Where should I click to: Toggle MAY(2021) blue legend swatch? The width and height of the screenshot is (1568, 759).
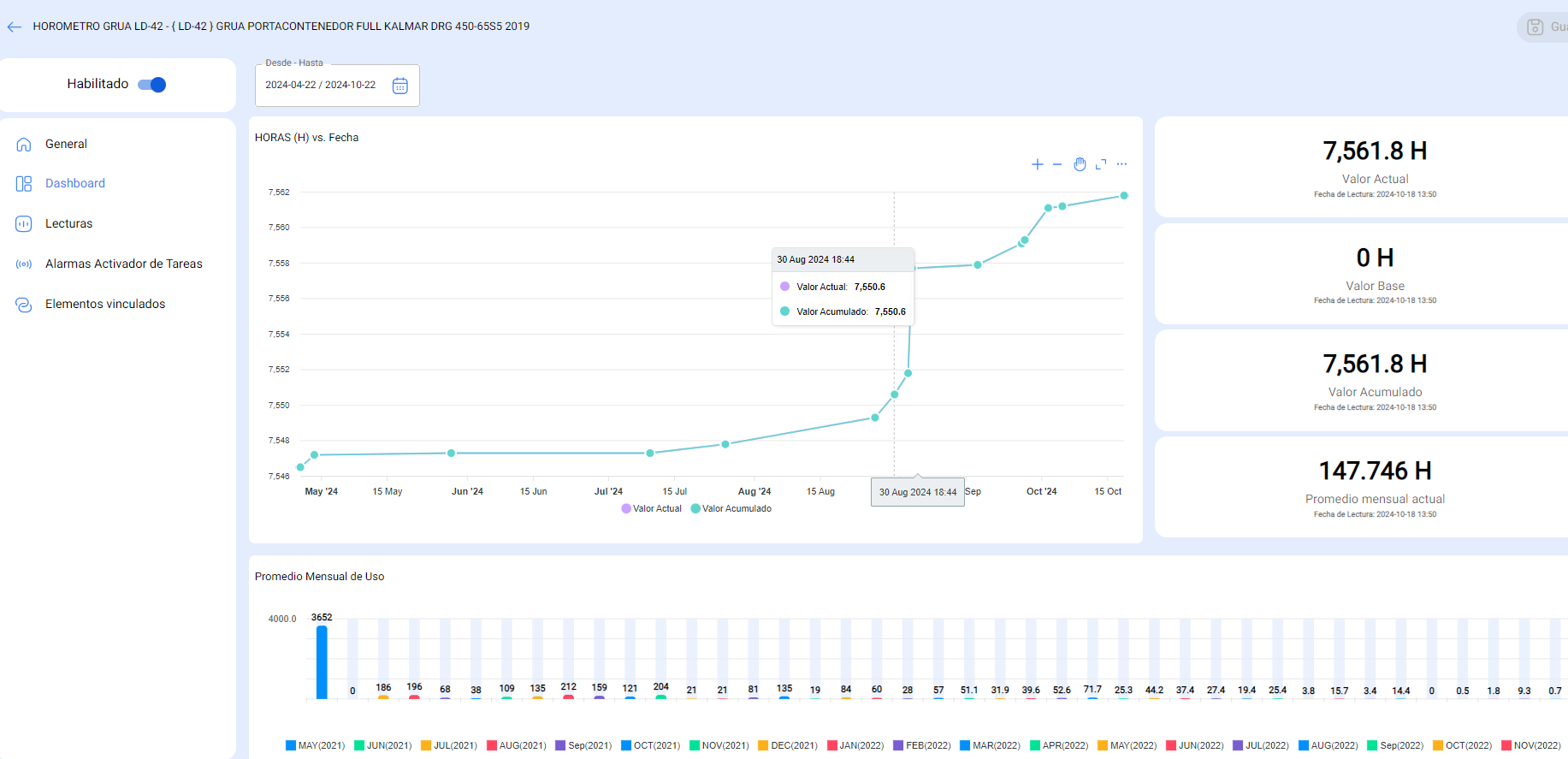coord(291,745)
